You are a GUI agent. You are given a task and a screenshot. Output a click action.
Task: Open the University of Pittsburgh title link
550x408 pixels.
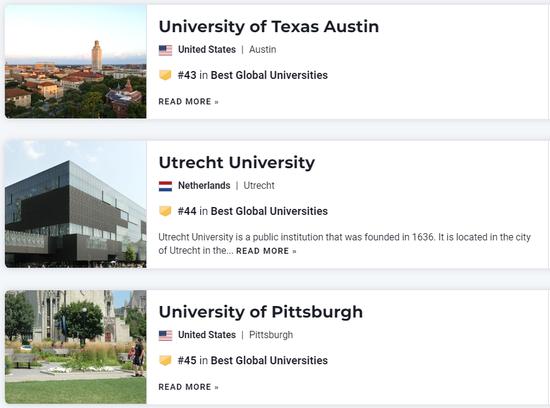261,312
